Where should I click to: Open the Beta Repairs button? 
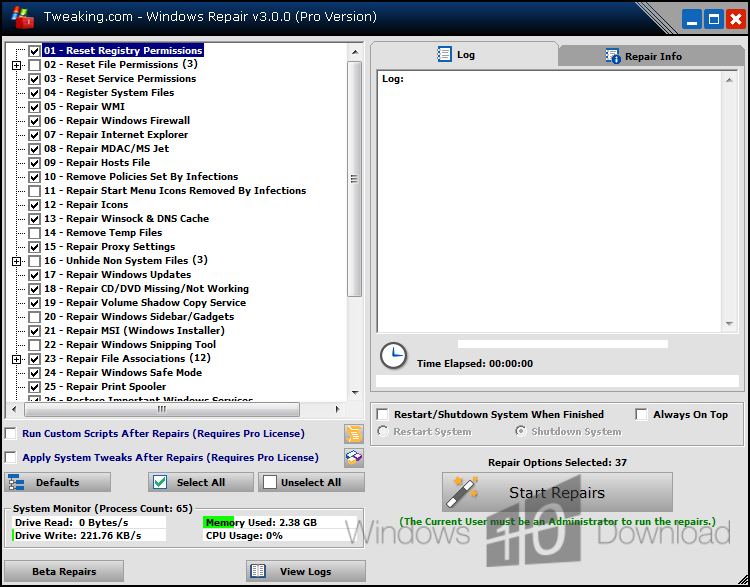click(x=64, y=571)
